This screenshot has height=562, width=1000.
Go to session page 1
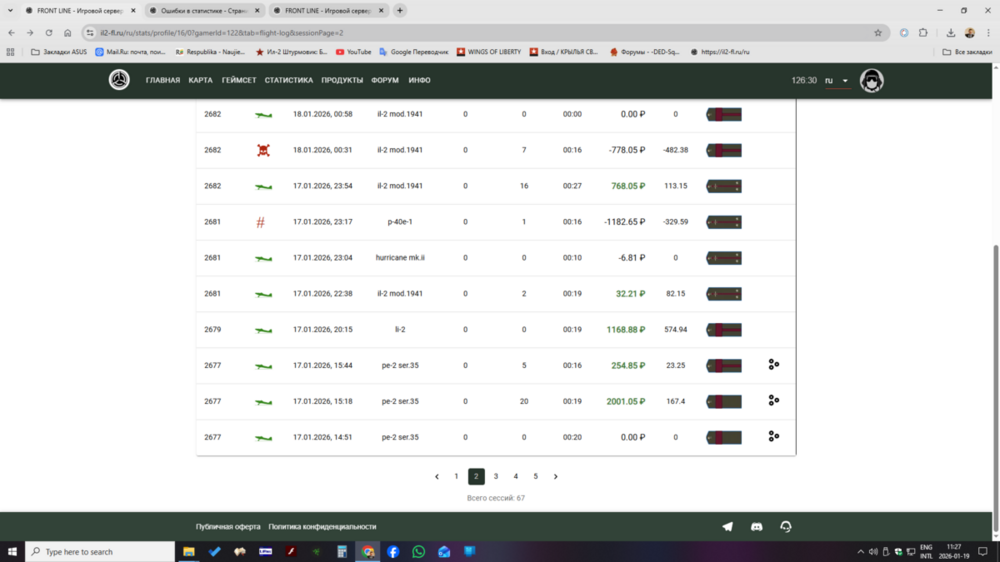(456, 477)
